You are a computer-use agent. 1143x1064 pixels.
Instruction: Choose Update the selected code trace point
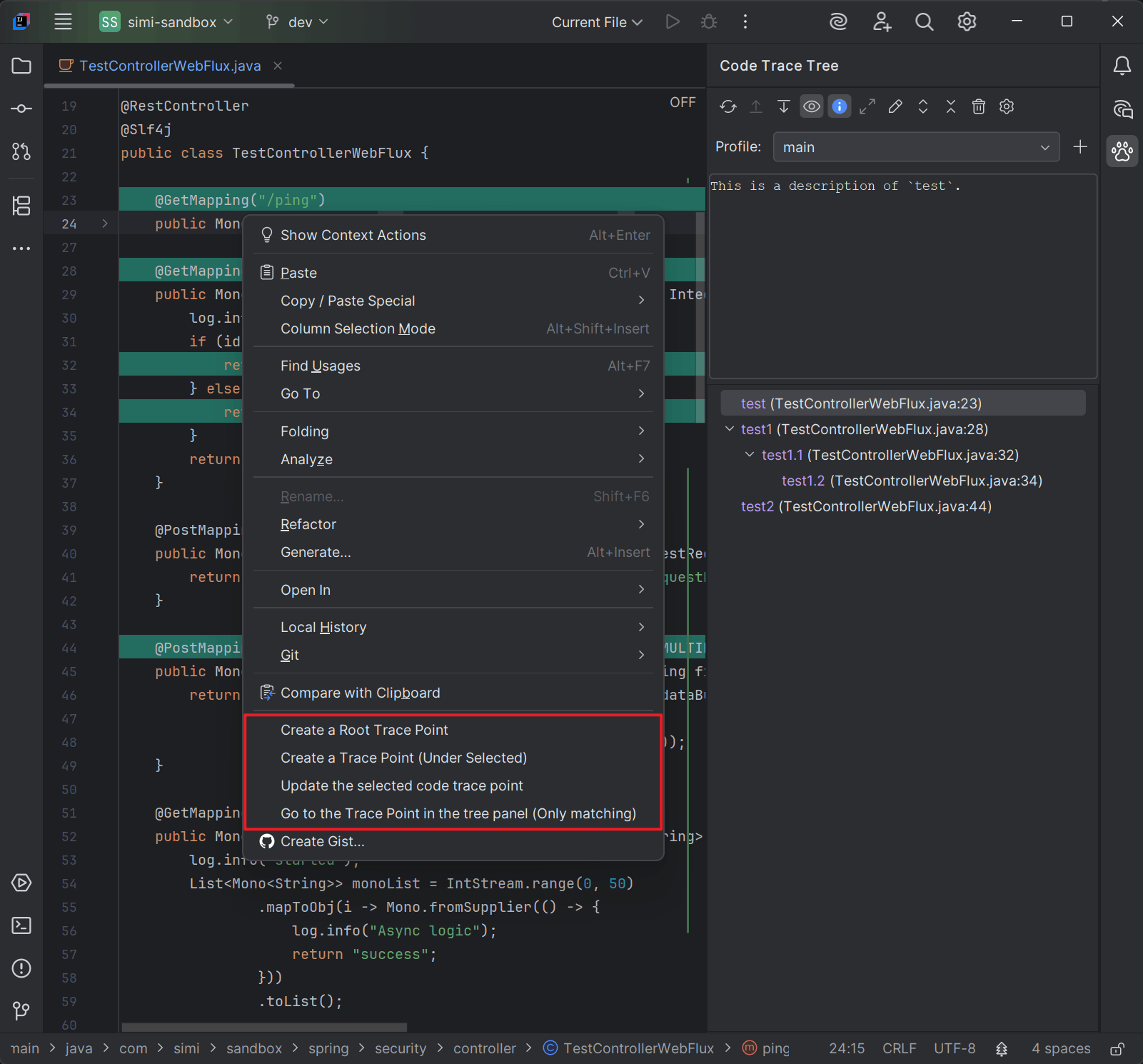(453, 786)
